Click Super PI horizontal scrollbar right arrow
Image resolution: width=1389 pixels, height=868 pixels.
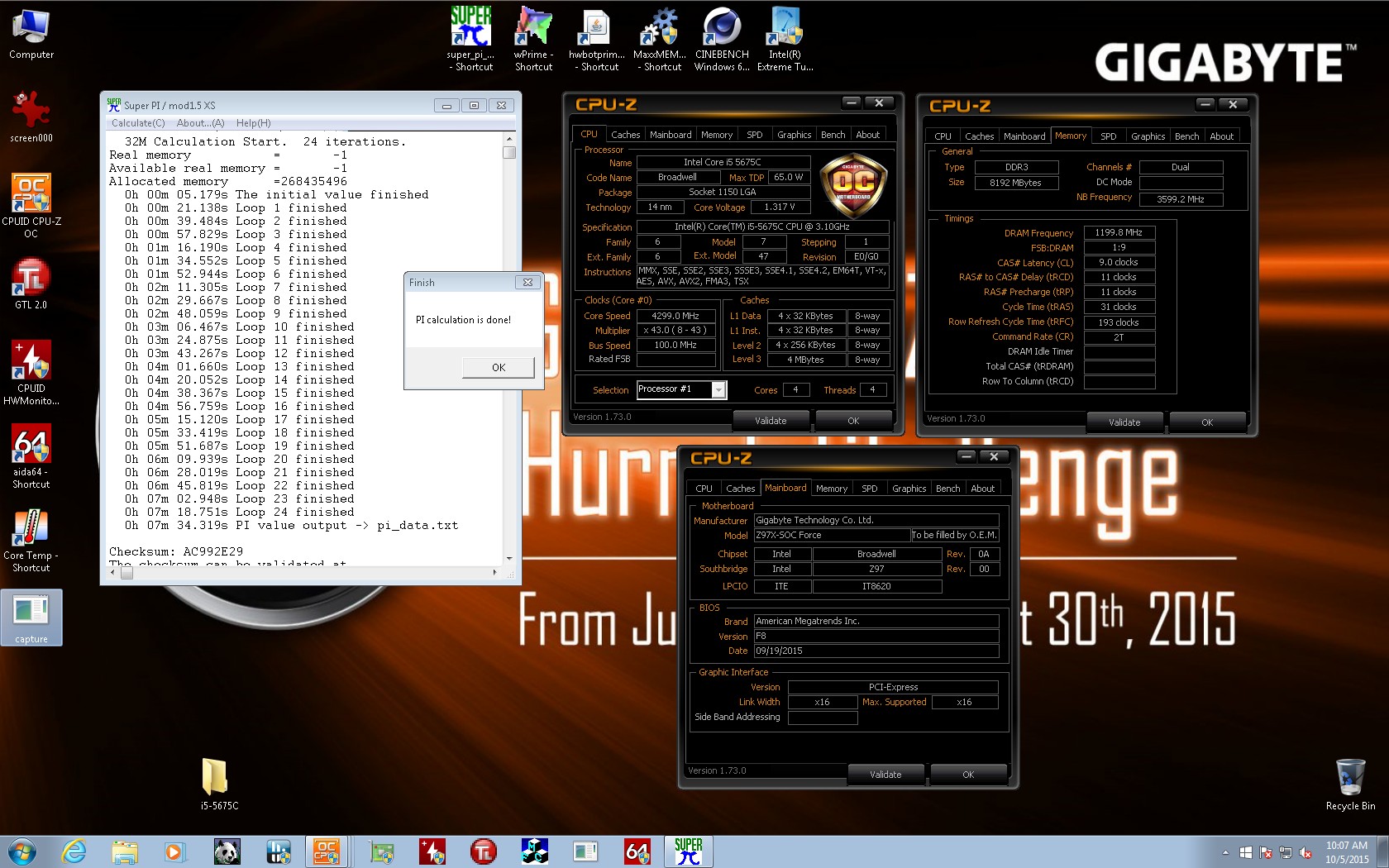(x=495, y=572)
